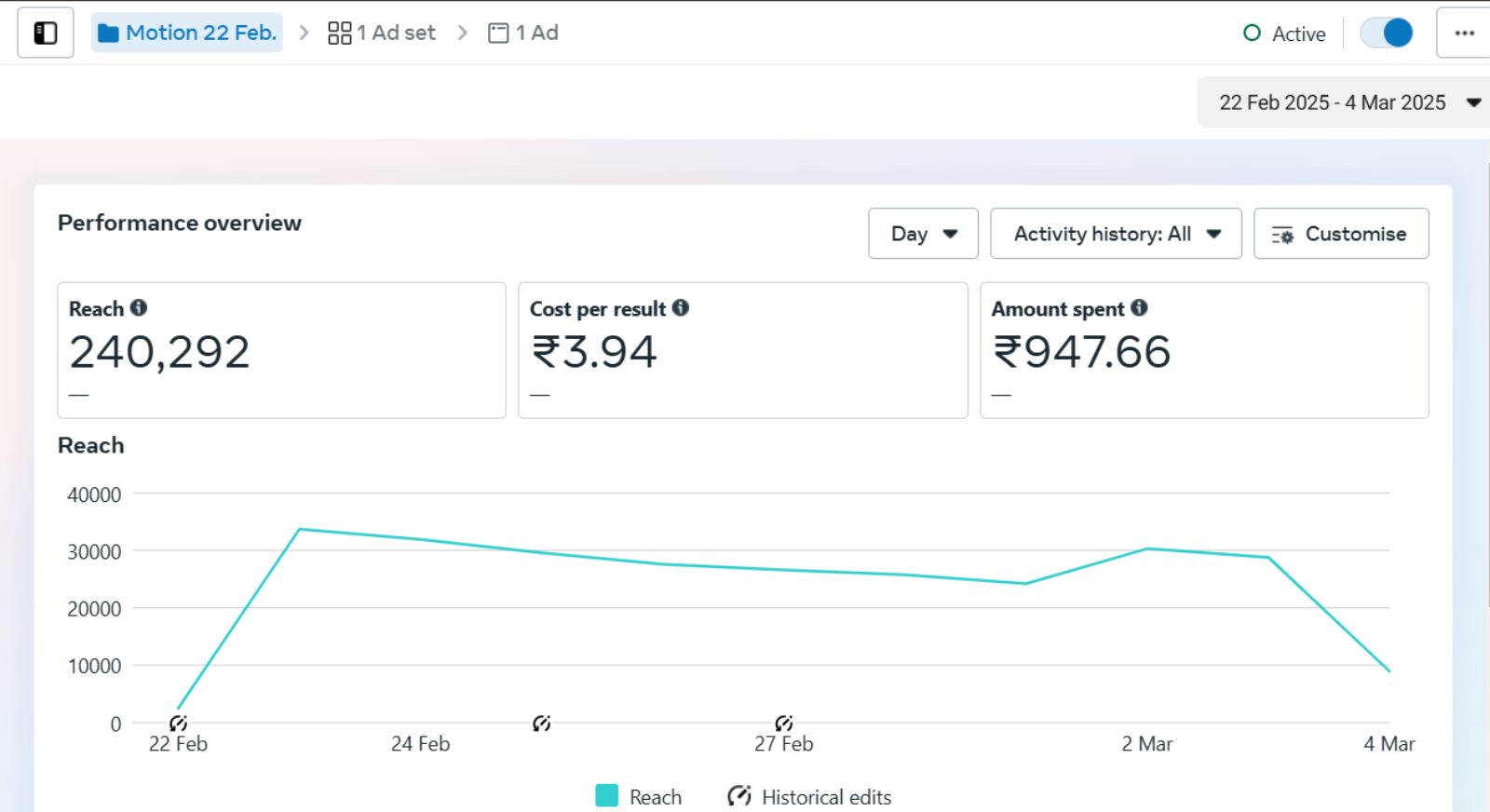Toggle the sidebar panel icon
This screenshot has width=1490, height=812.
point(45,34)
